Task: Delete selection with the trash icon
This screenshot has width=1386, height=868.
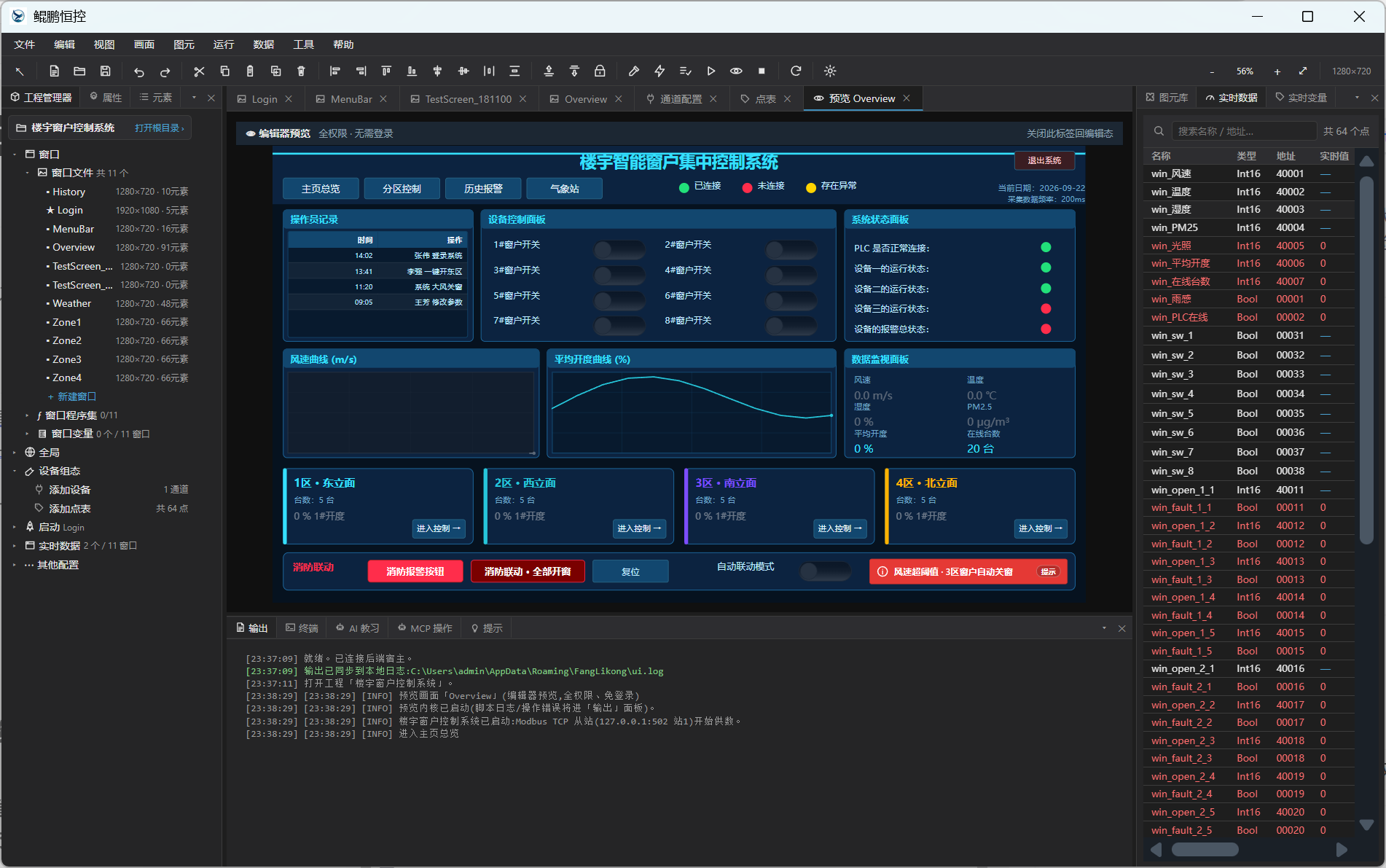Action: click(x=301, y=71)
